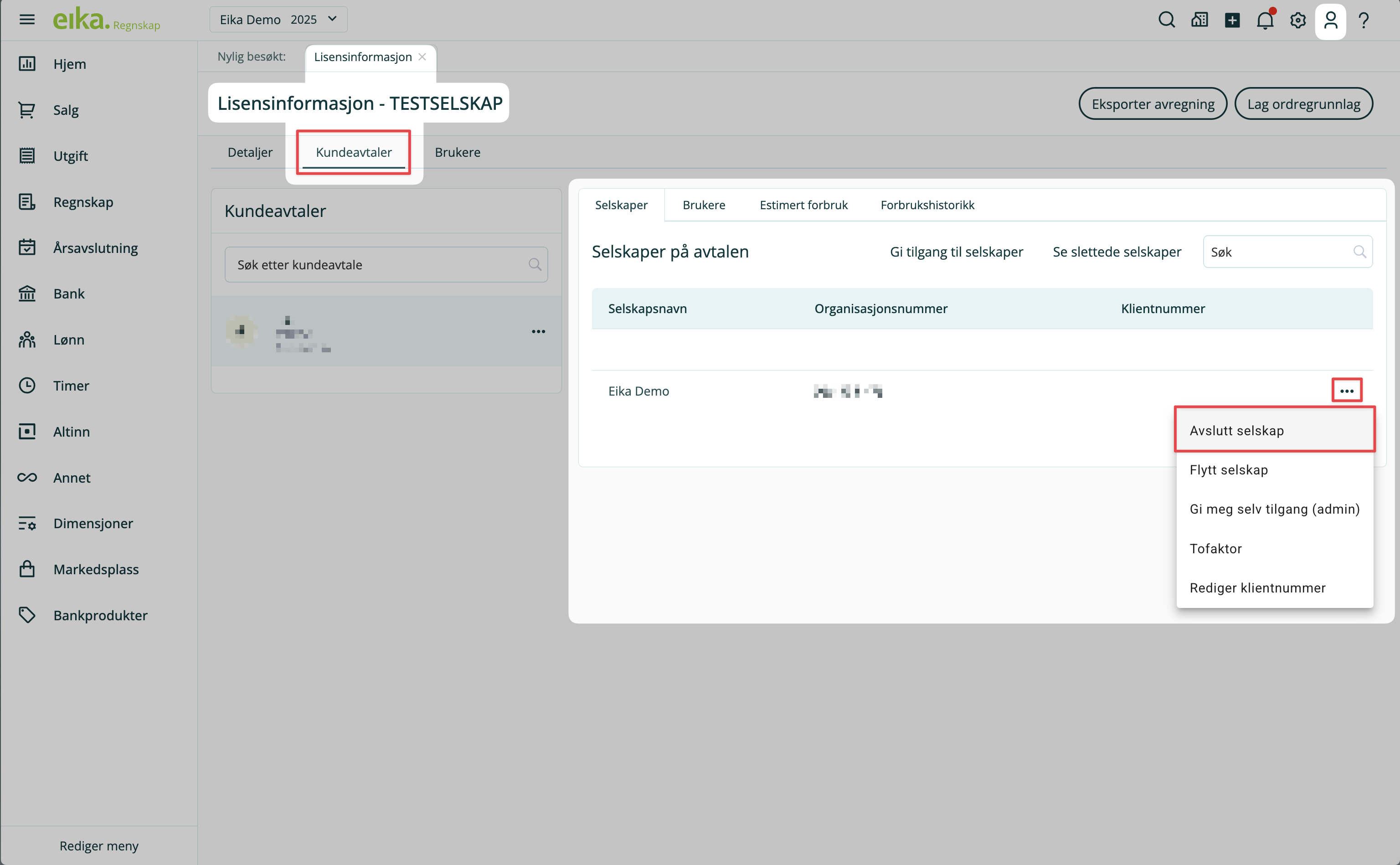The image size is (1400, 865).
Task: Click the Eika Regnskap logo
Action: 106,20
